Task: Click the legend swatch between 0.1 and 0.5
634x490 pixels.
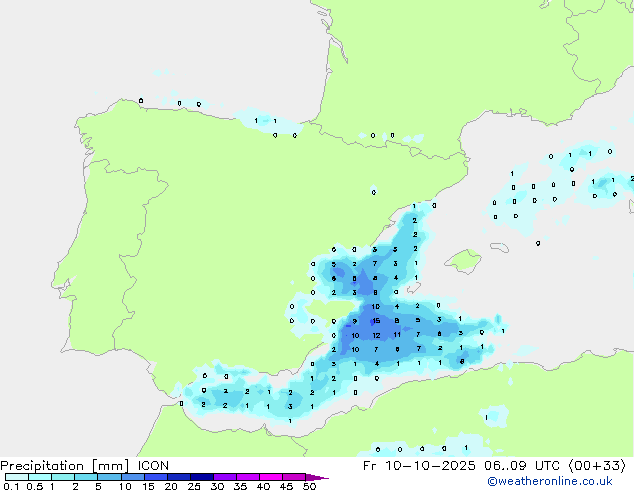Action: [17, 477]
